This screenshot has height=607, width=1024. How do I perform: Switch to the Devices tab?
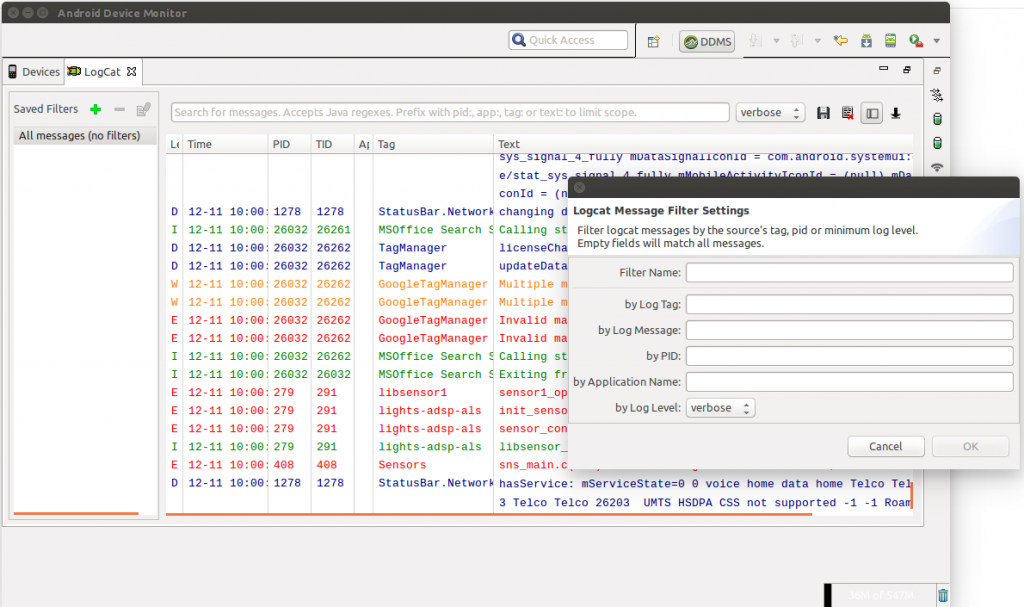(34, 72)
